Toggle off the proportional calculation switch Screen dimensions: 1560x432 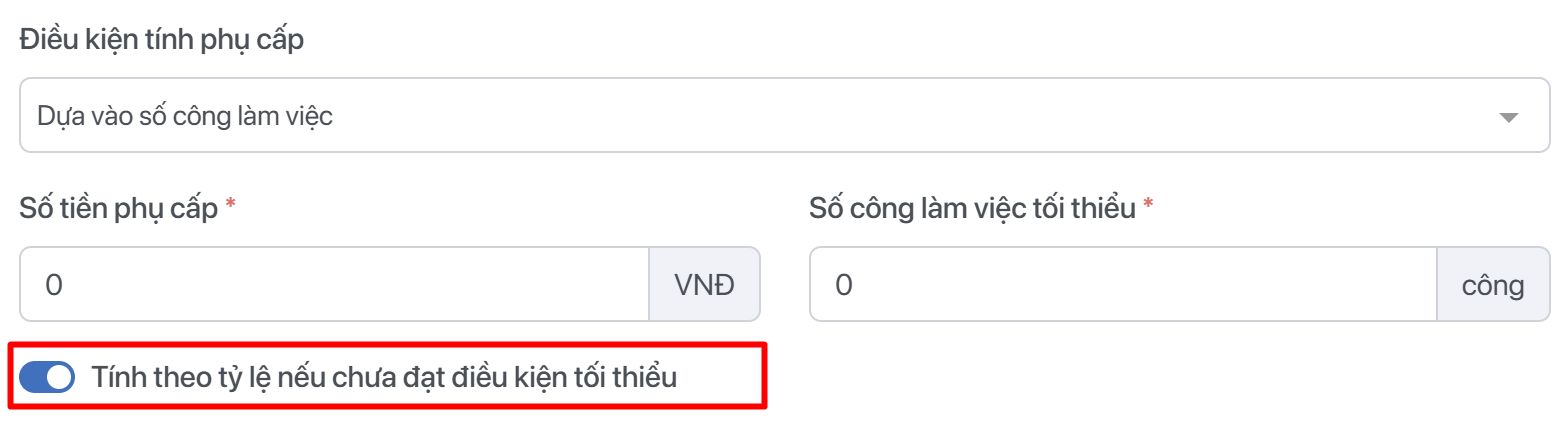(x=47, y=377)
